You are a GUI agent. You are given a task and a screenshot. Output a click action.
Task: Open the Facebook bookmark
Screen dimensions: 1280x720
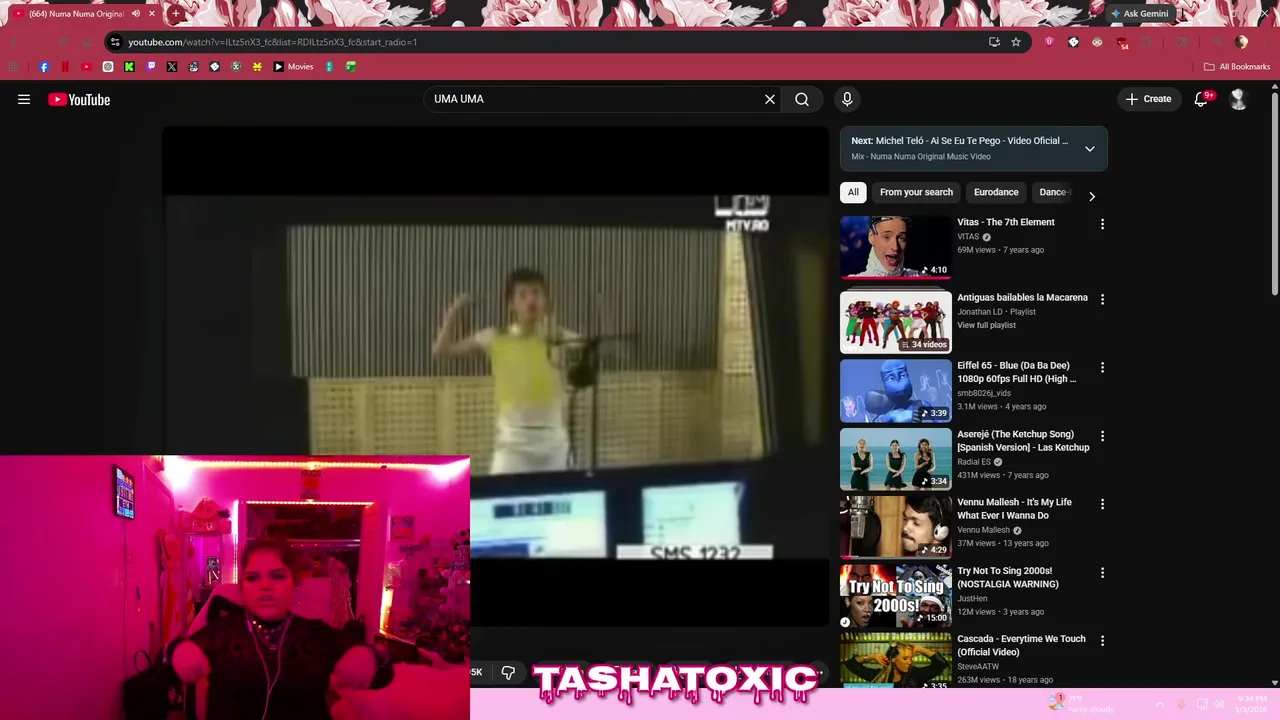pos(44,67)
